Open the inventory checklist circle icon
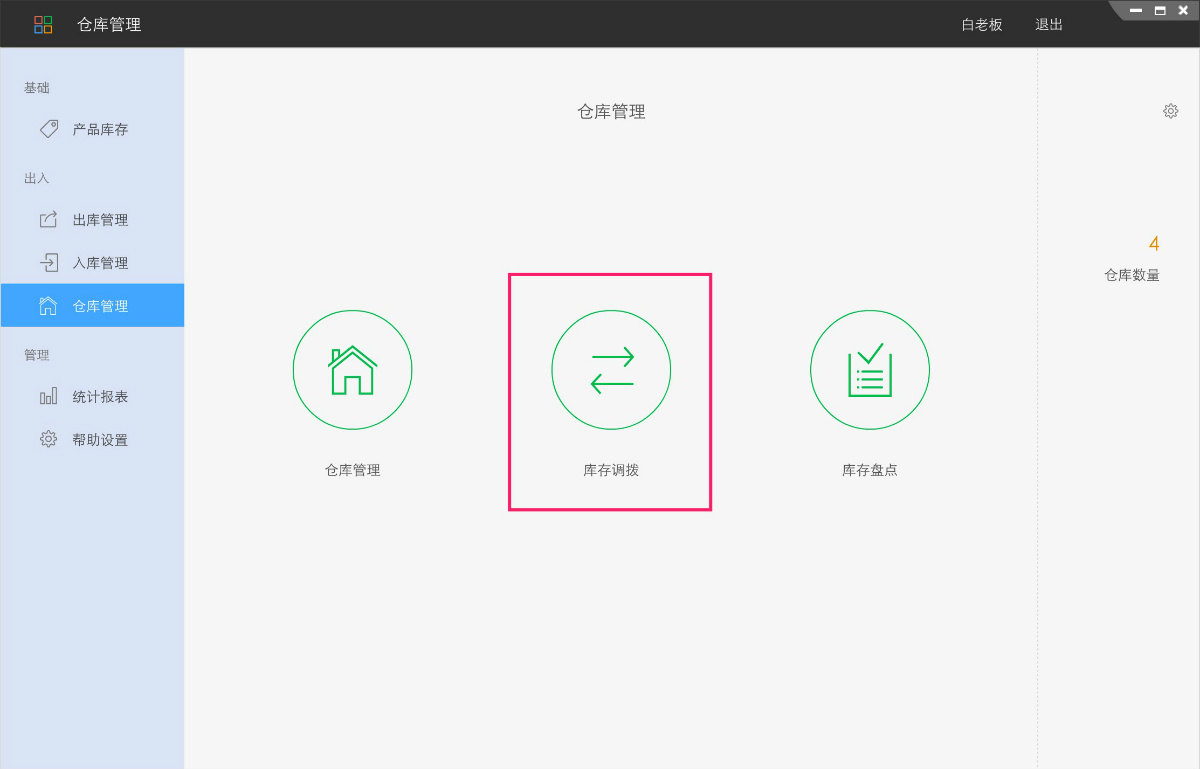This screenshot has height=769, width=1200. pos(870,370)
